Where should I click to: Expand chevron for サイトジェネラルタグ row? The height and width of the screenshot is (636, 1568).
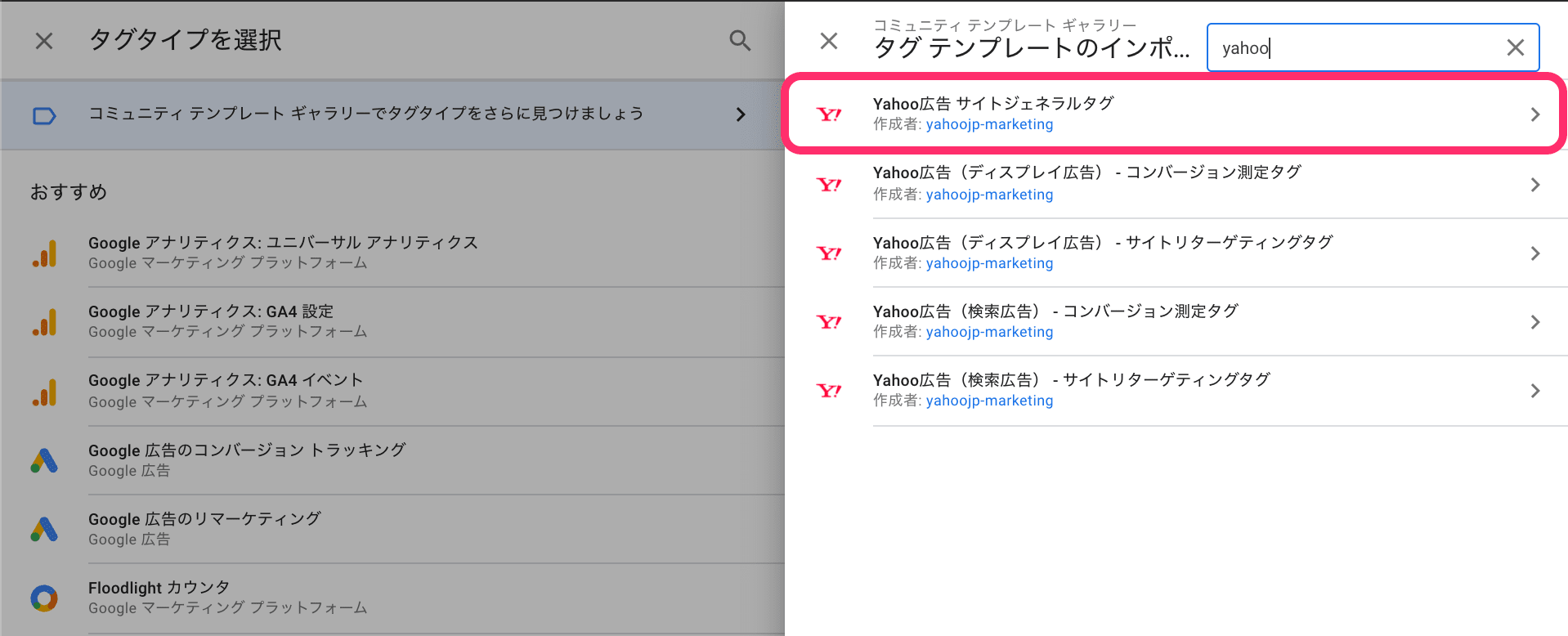(1534, 114)
